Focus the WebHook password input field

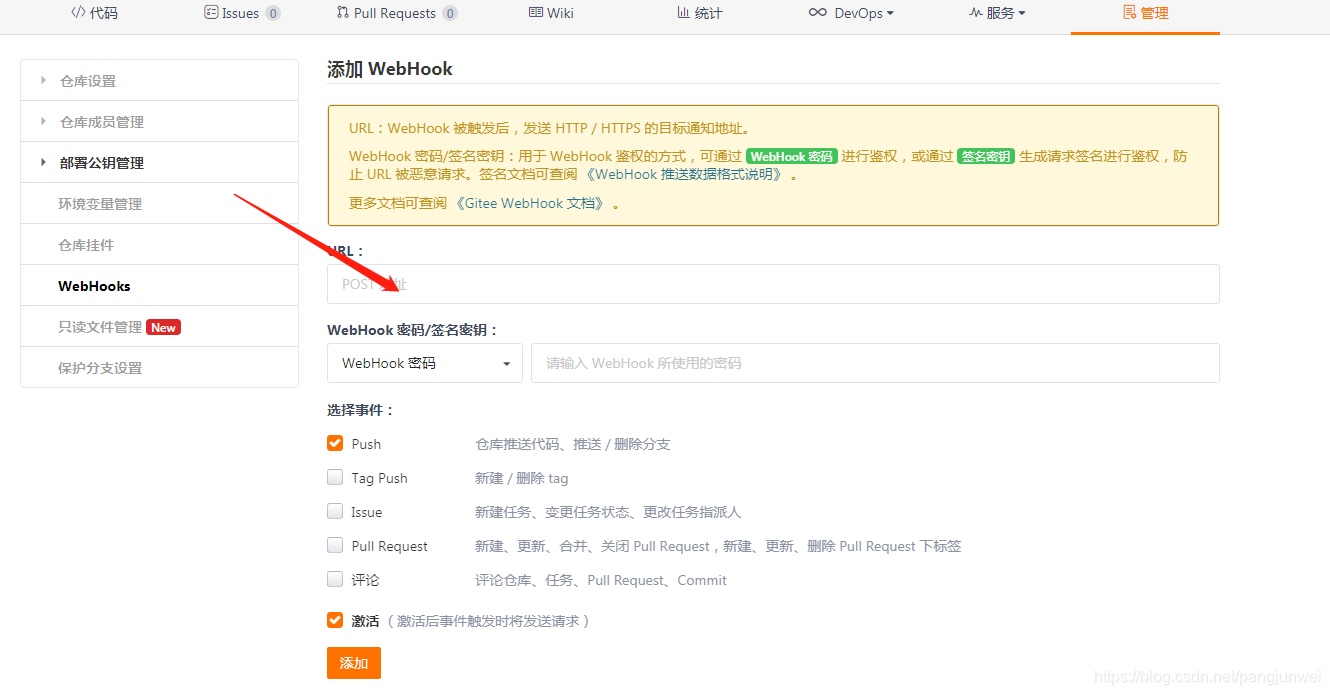[875, 363]
